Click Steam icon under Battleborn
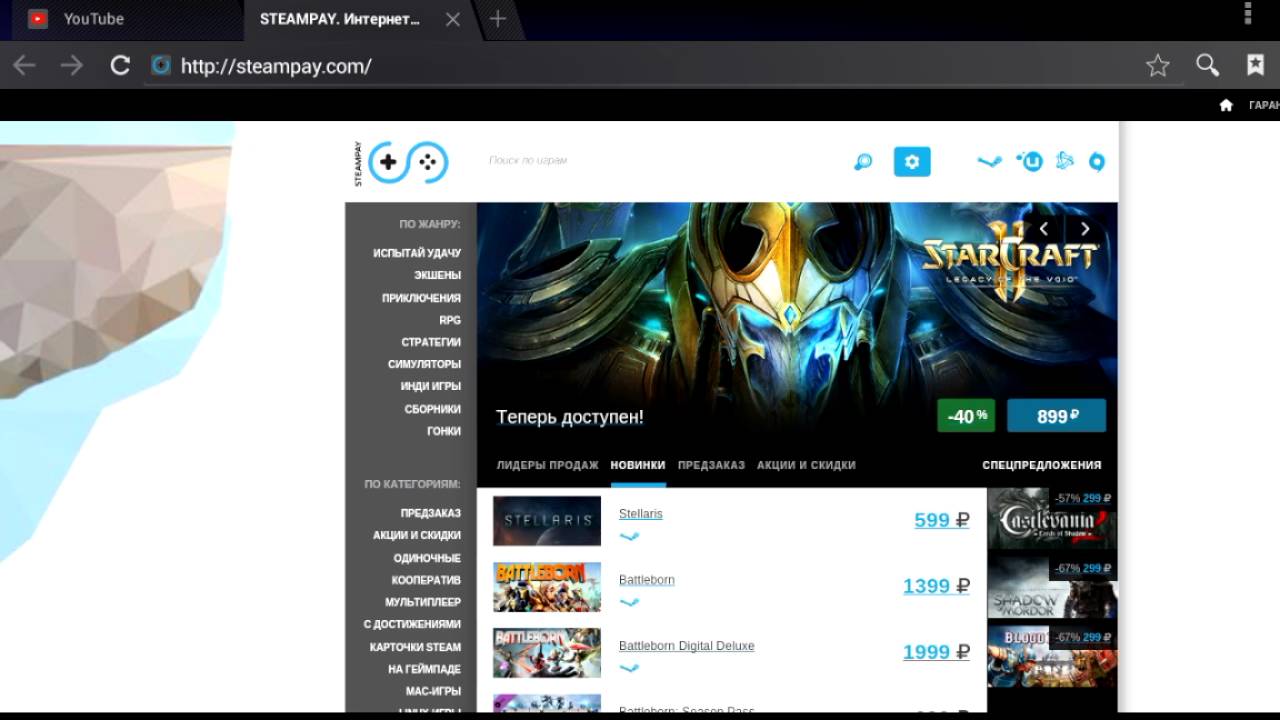The height and width of the screenshot is (720, 1280). pos(629,602)
